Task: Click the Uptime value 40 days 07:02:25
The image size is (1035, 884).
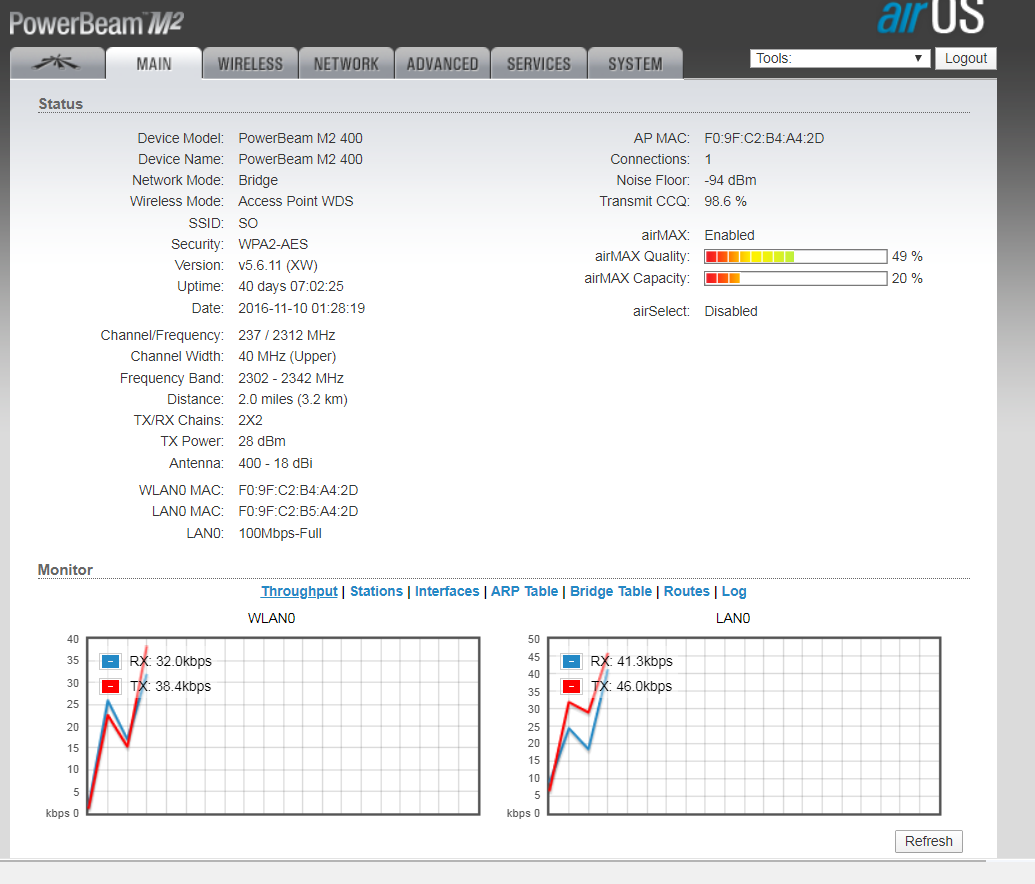Action: [x=290, y=286]
